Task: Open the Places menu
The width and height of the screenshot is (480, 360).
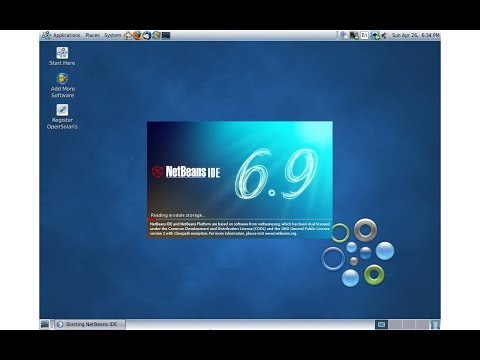Action: tap(92, 35)
